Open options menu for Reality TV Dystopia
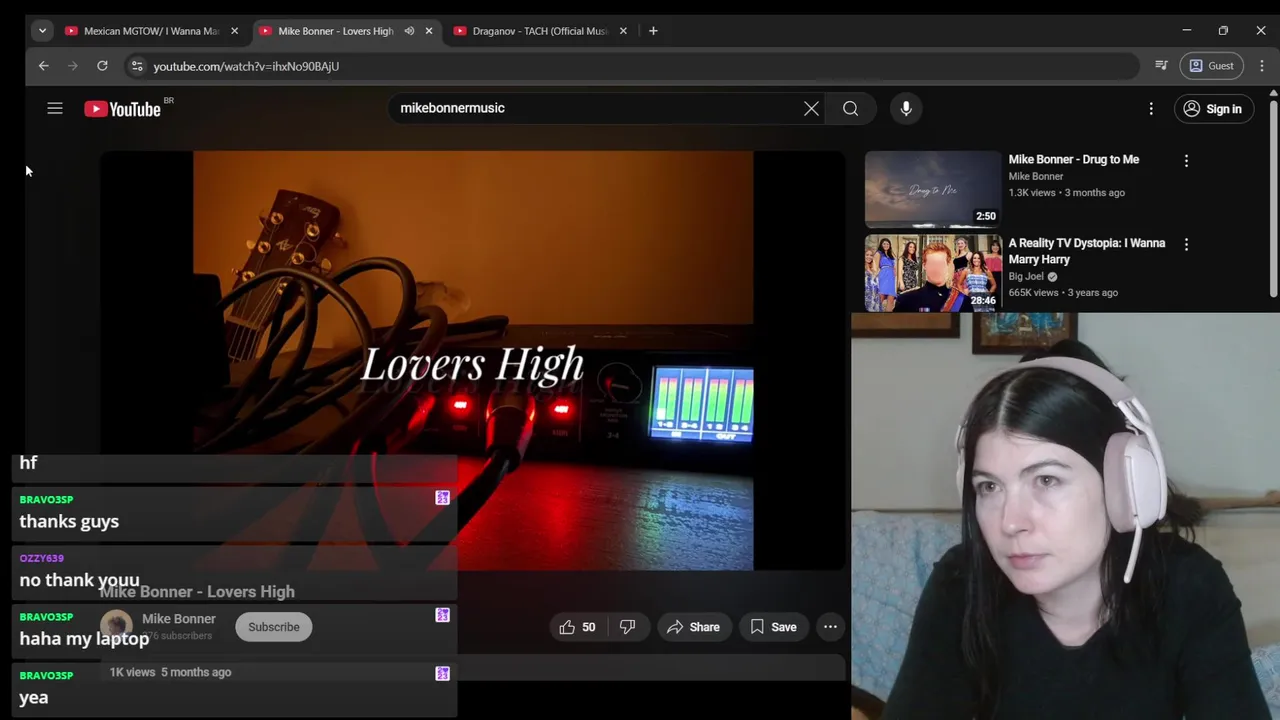1280x720 pixels. click(x=1186, y=245)
